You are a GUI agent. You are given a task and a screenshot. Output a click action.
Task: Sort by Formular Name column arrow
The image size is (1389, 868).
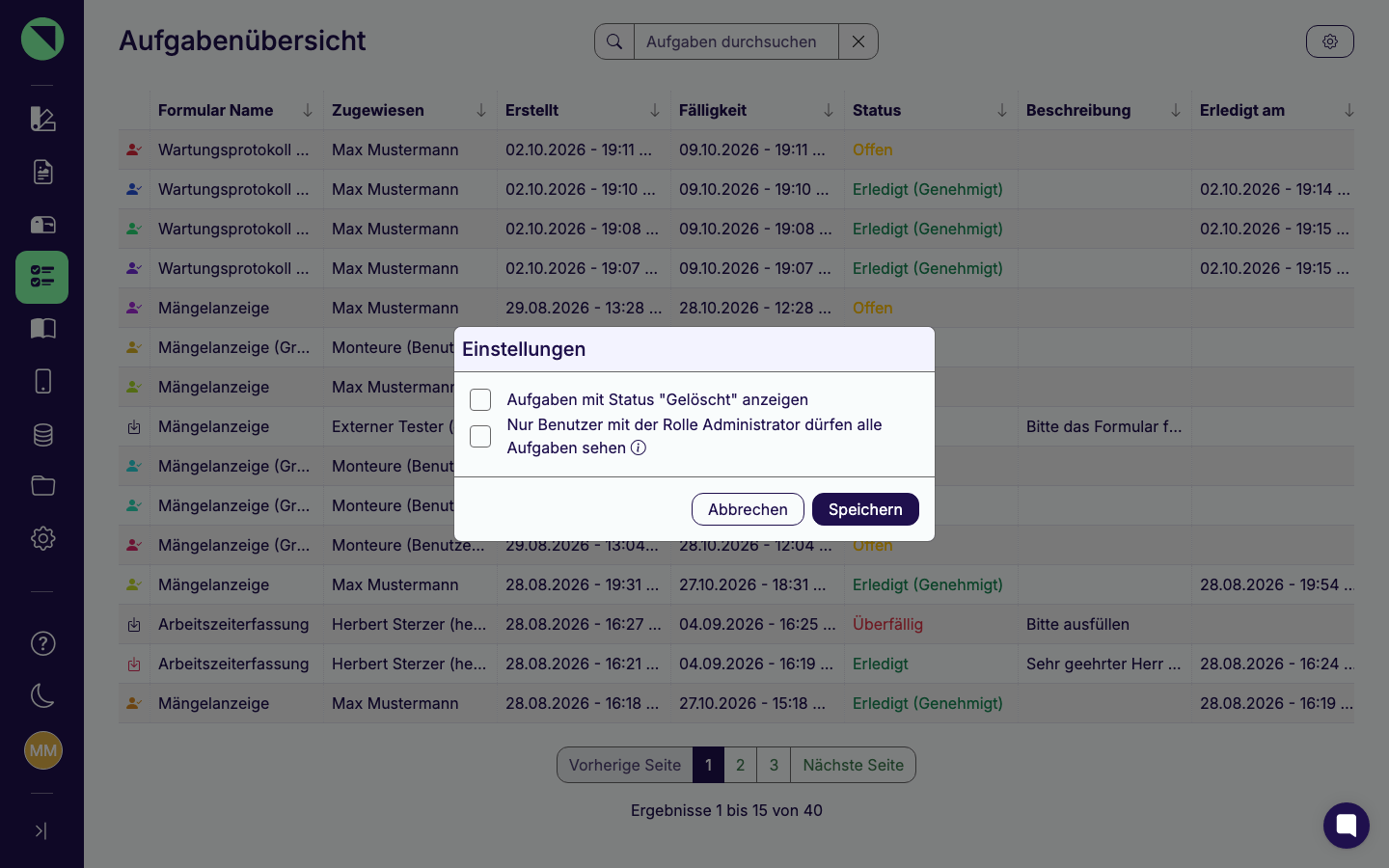308,110
